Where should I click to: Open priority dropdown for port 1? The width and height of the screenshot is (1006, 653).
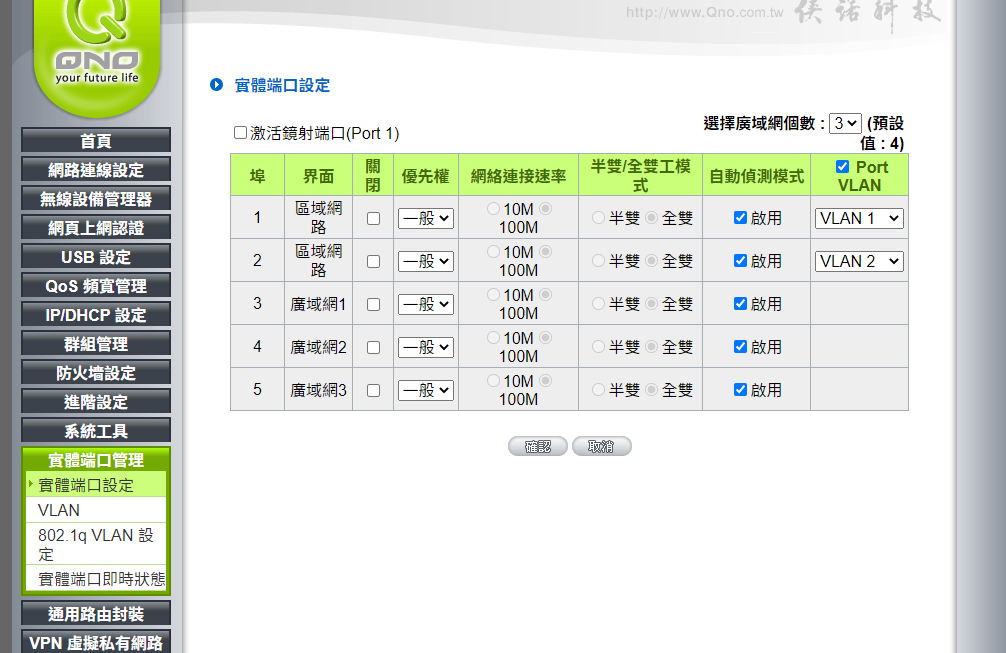click(426, 218)
